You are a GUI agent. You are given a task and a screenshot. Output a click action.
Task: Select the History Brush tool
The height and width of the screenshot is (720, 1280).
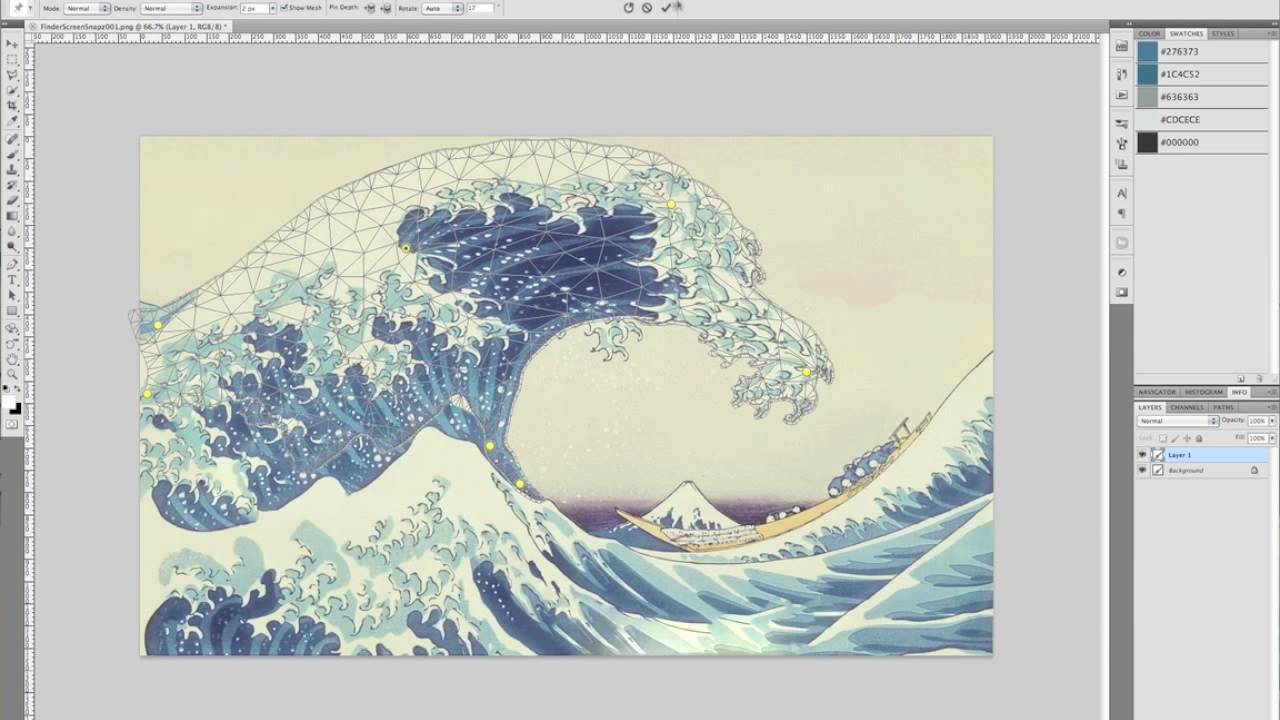pos(12,185)
